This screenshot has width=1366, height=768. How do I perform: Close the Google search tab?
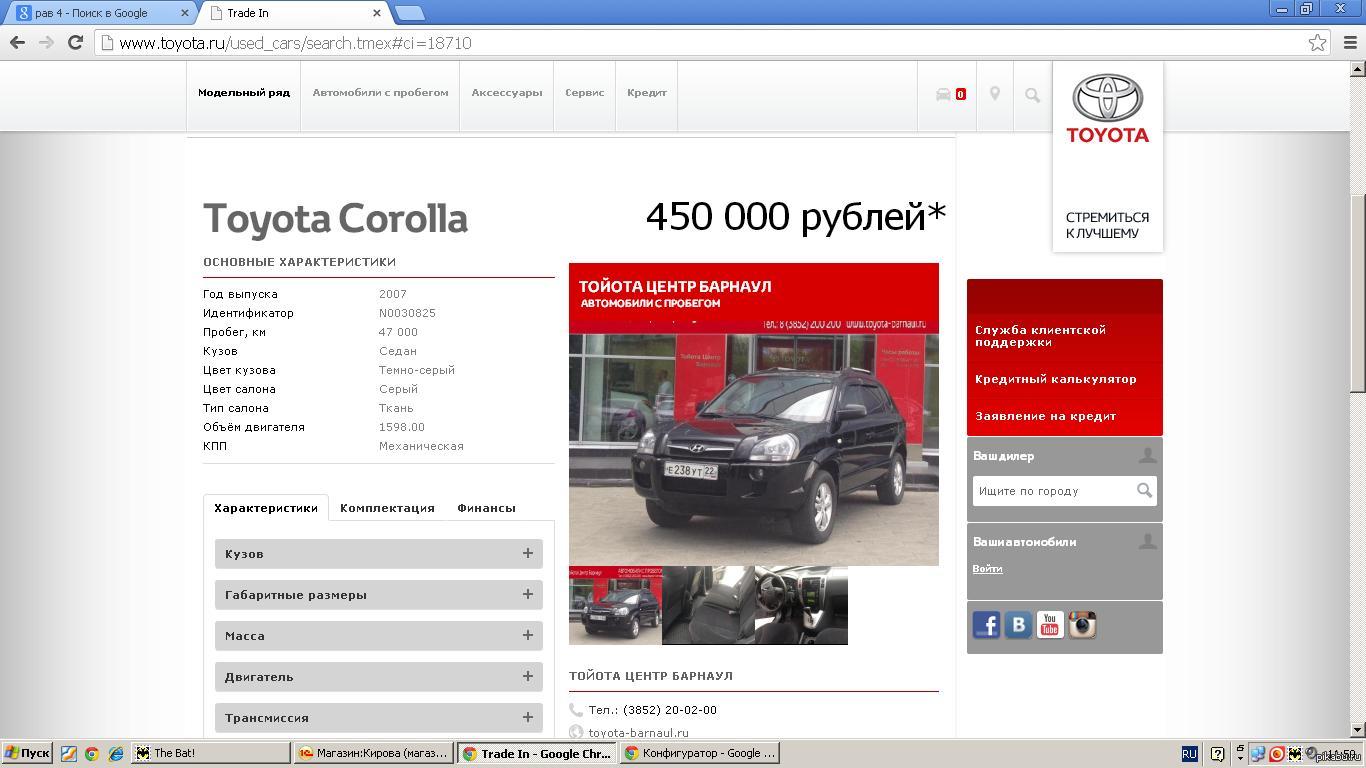[185, 13]
